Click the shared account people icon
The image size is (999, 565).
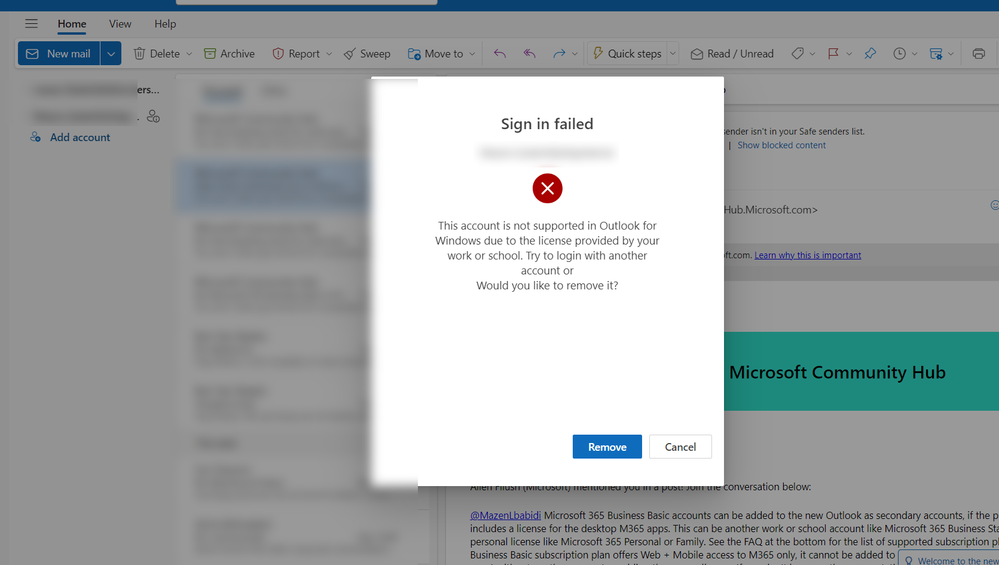(153, 116)
